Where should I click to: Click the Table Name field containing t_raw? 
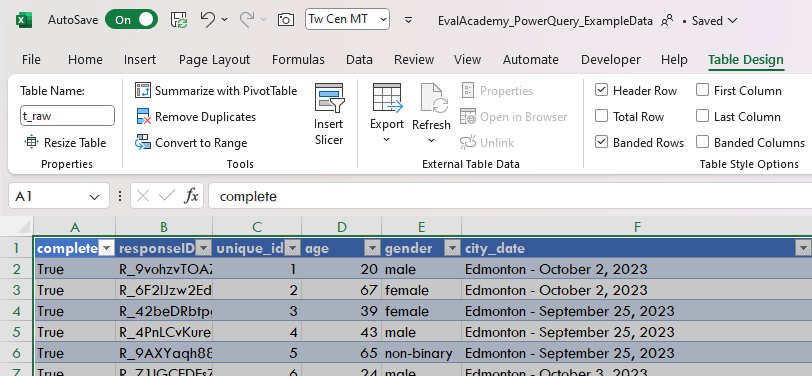67,115
